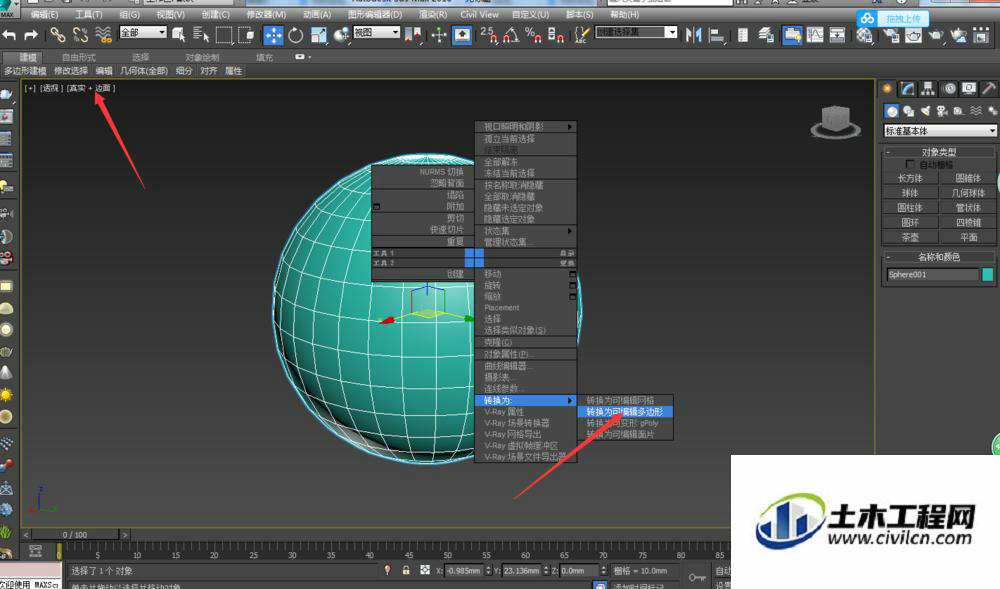Click Use Pivot Point Center icon

(413, 35)
